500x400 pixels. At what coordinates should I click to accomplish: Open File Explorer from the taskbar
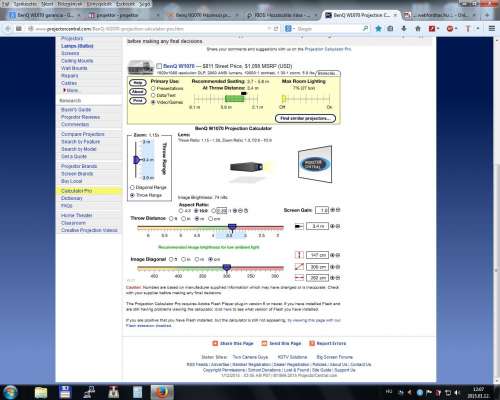pos(41,392)
